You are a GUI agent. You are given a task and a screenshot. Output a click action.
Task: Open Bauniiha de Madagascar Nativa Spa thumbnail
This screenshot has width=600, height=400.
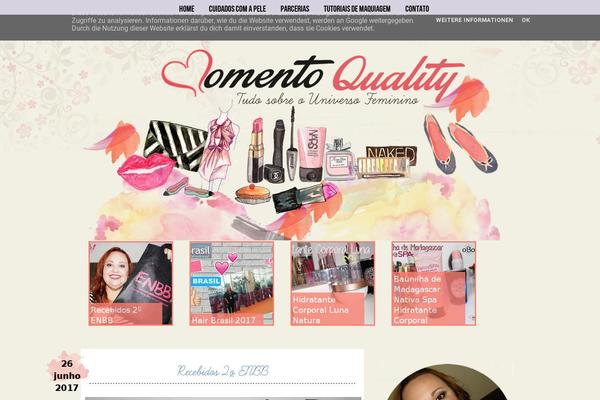[434, 283]
